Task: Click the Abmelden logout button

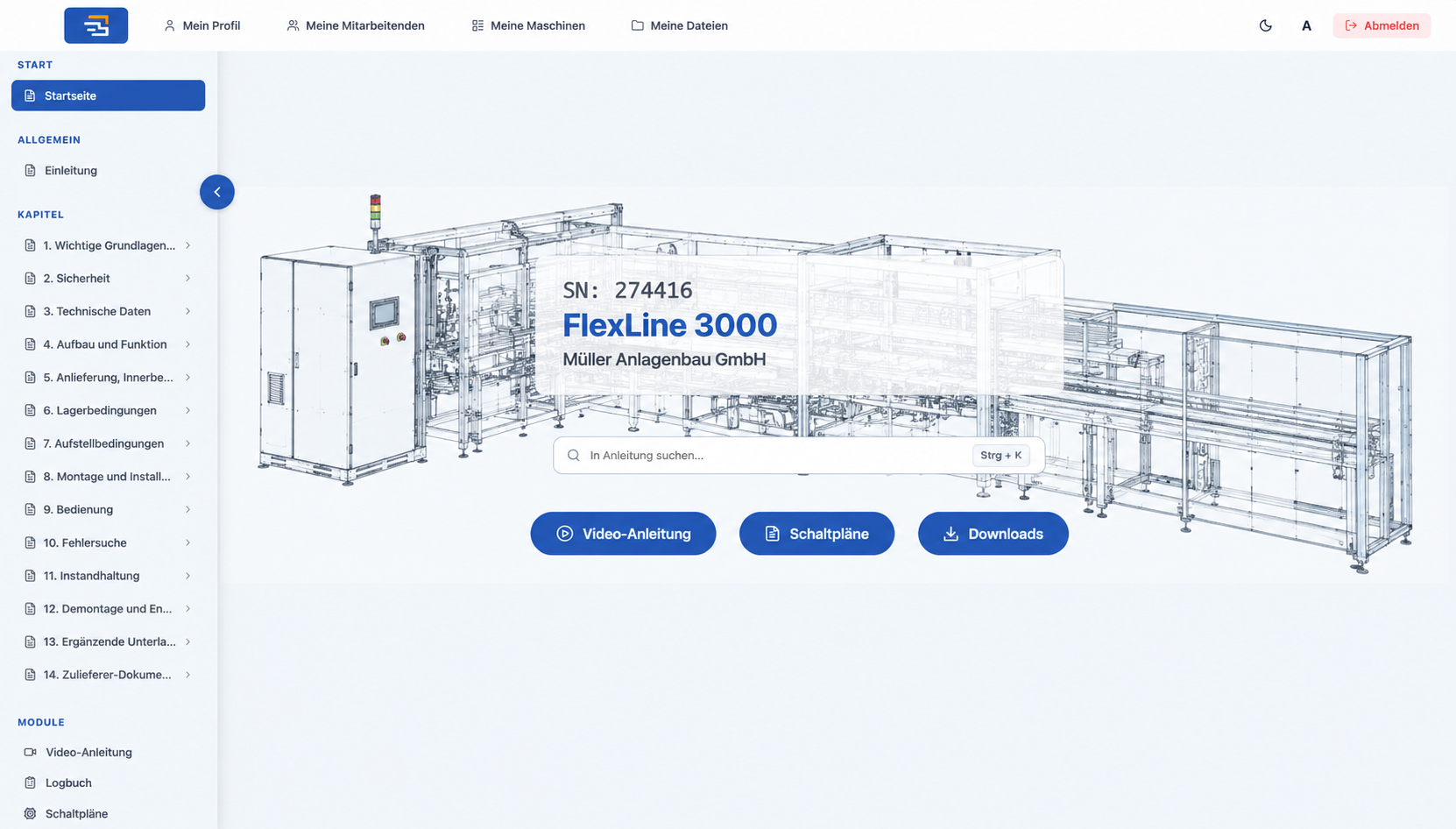Action: 1382,25
